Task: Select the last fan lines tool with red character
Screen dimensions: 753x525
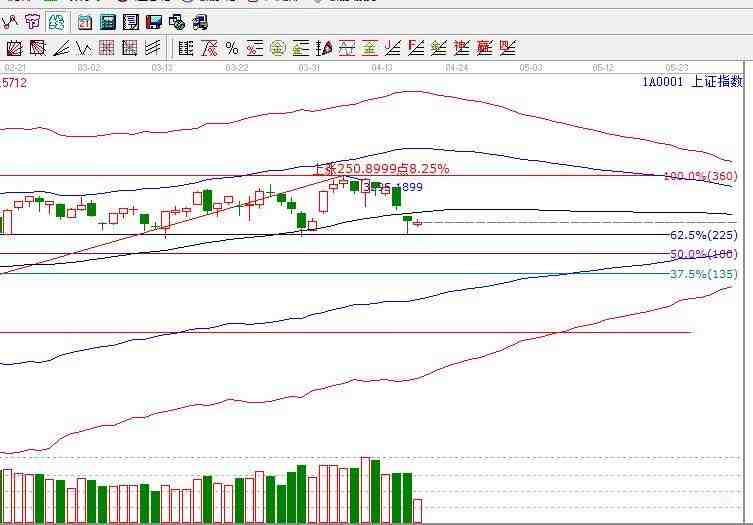Action: point(508,48)
